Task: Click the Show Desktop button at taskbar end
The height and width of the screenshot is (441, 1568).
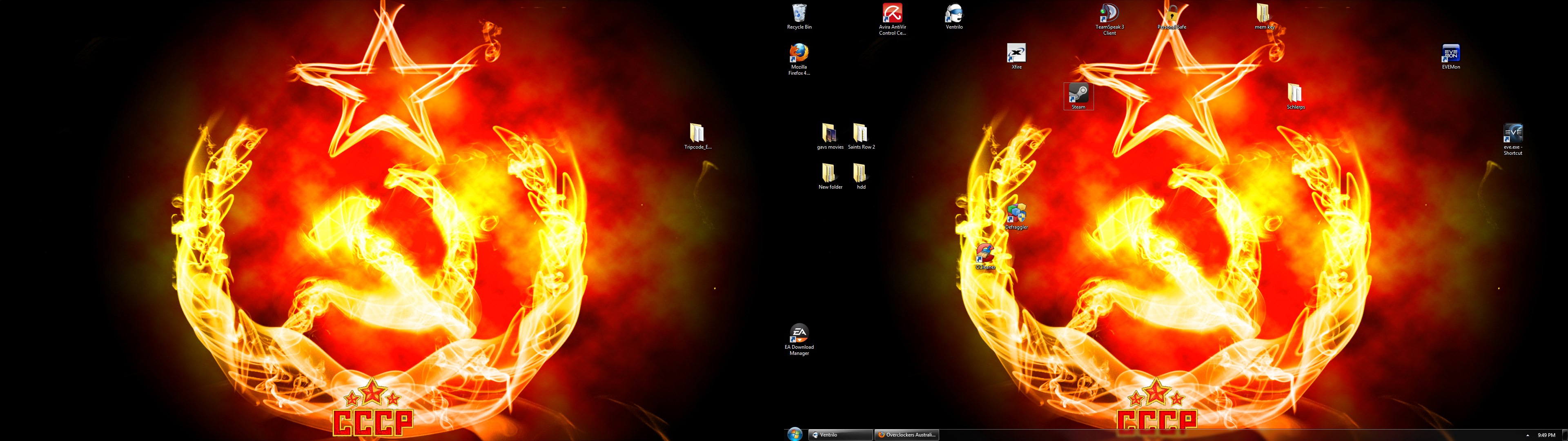Action: click(1565, 434)
